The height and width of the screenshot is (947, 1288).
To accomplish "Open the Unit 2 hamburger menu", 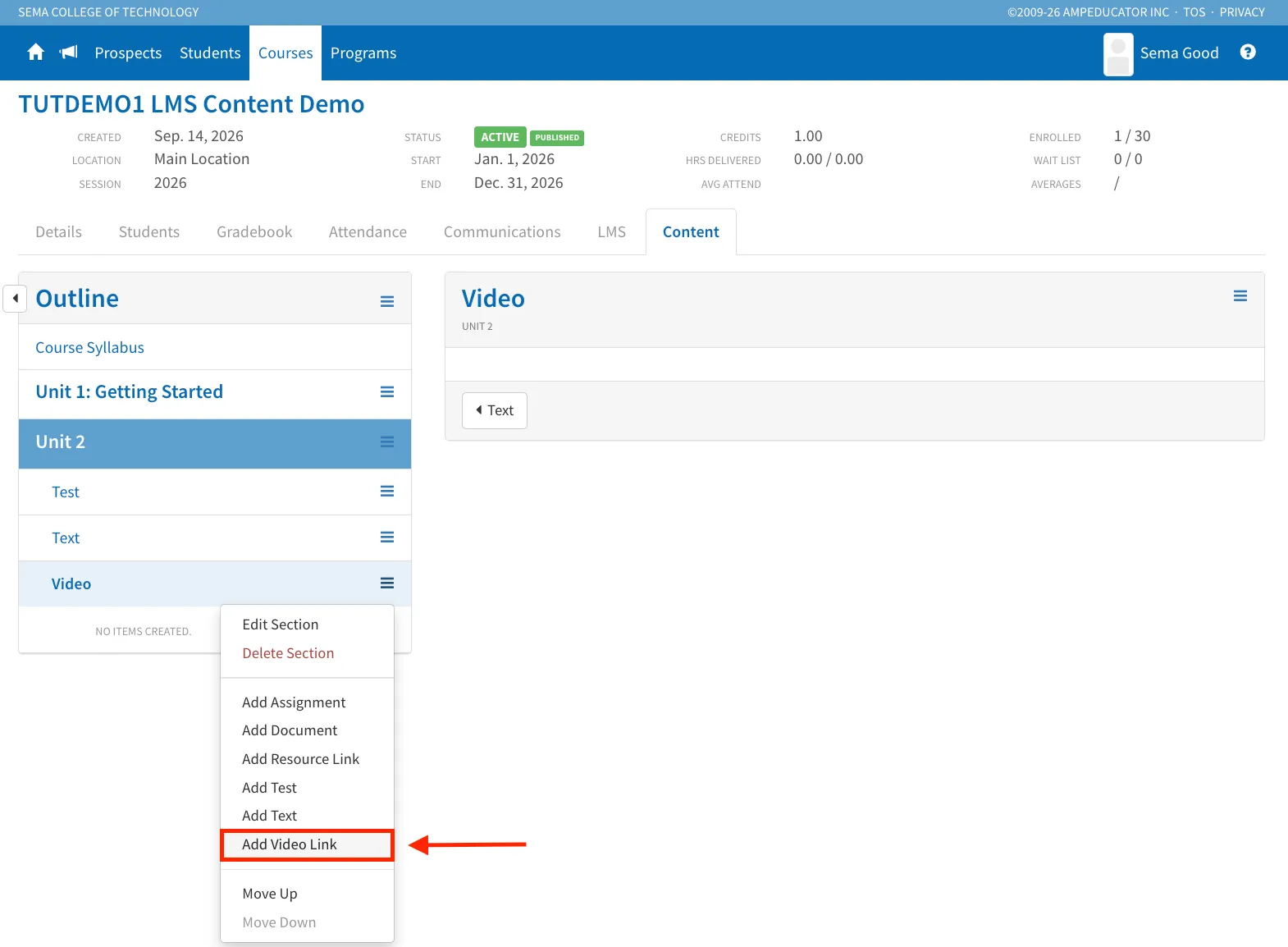I will (x=387, y=442).
